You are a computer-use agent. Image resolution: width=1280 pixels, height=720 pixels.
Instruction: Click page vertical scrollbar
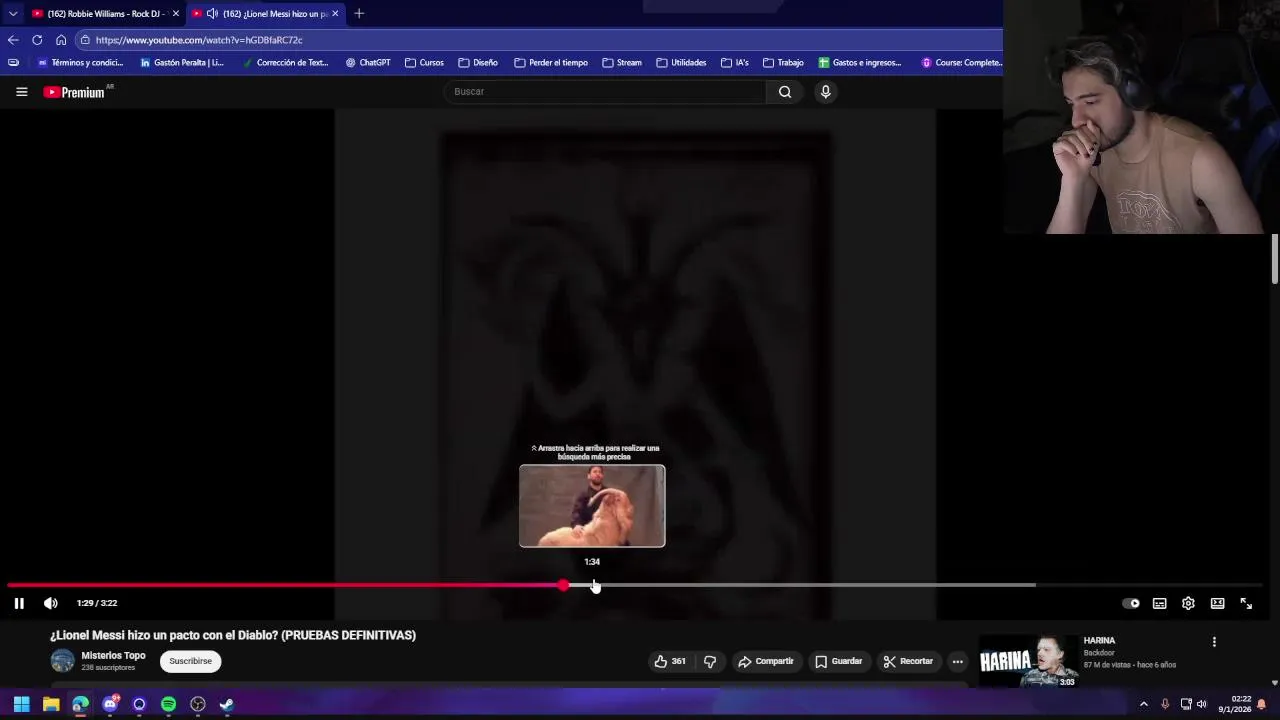(x=1275, y=259)
